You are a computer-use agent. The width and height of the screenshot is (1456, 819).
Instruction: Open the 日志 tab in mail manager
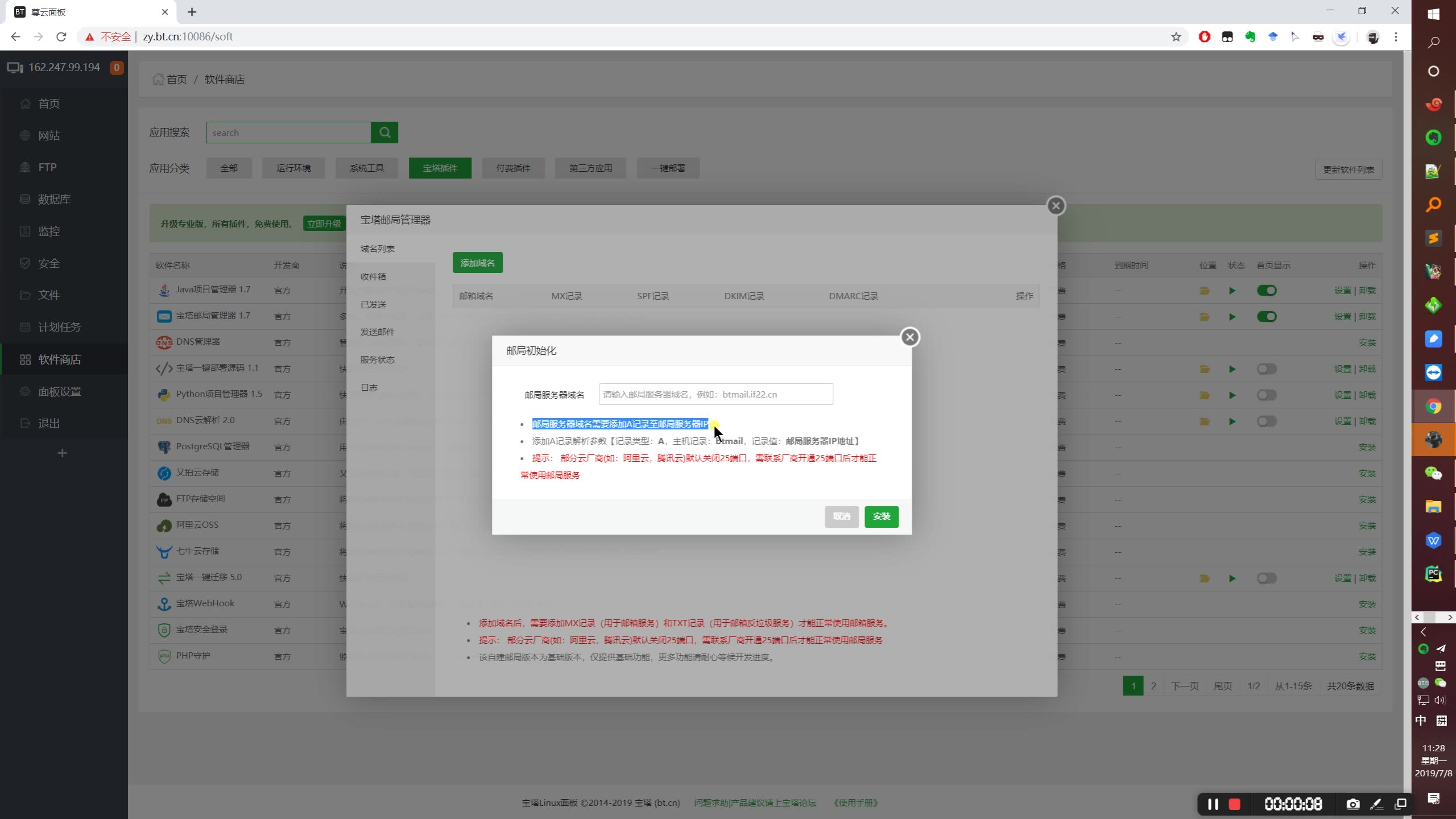pyautogui.click(x=369, y=387)
